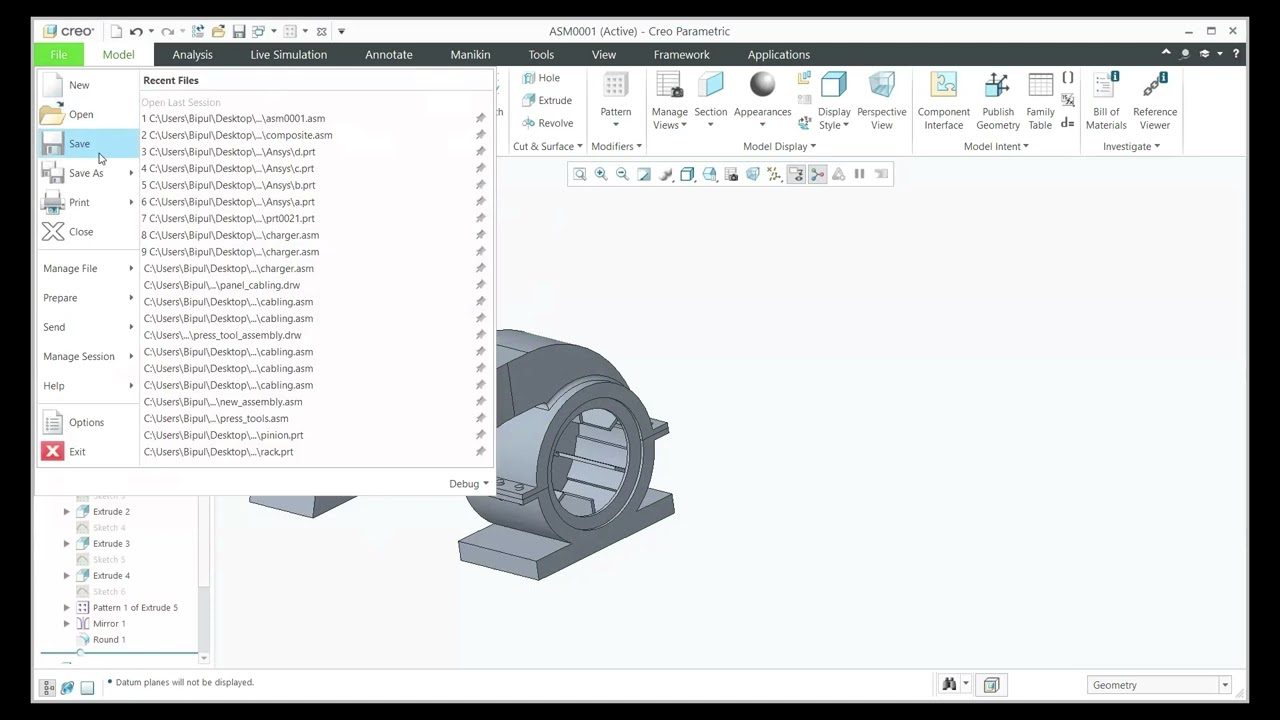Launch the Reference Viewer
This screenshot has height=720, width=1280.
coord(1155,100)
